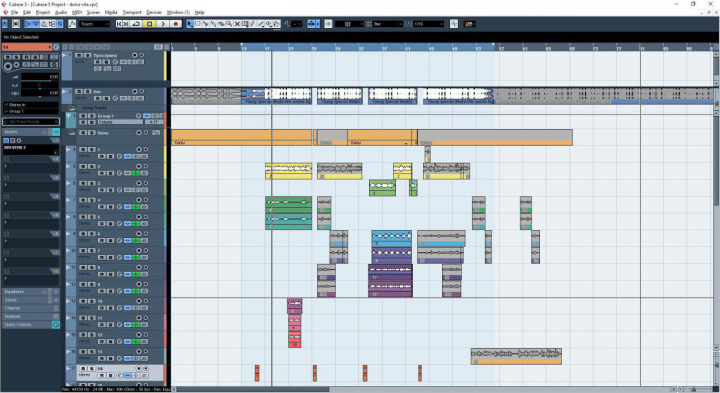
Task: Go to next marker transport button
Action: coord(126,24)
